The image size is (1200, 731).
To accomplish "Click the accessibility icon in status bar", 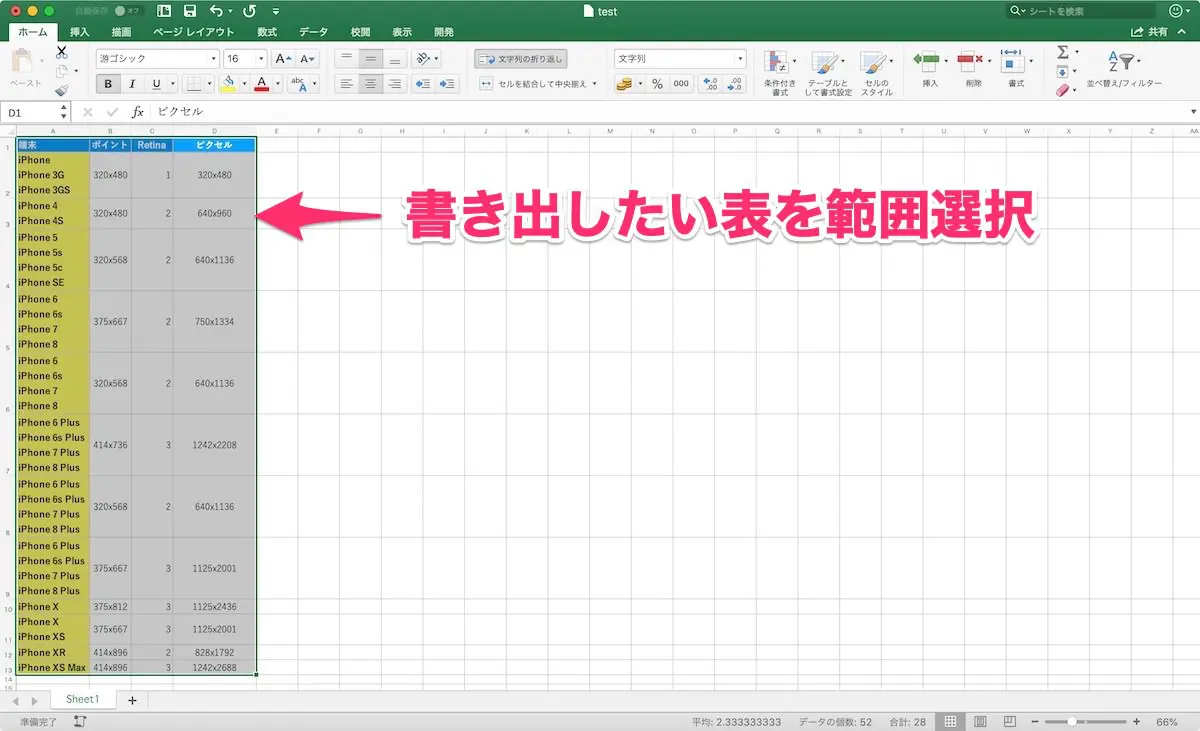I will point(81,721).
